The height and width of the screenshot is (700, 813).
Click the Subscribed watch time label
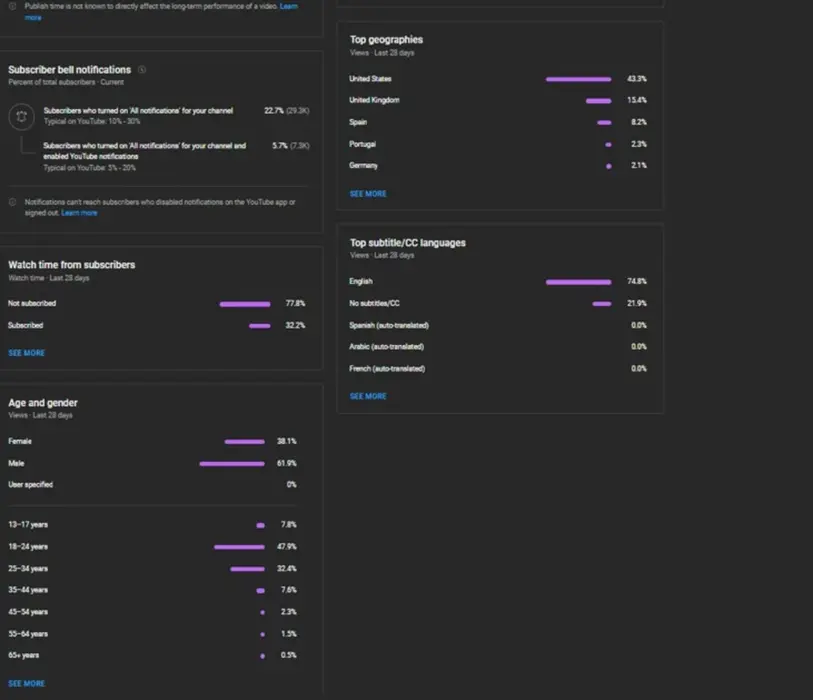pyautogui.click(x=25, y=326)
